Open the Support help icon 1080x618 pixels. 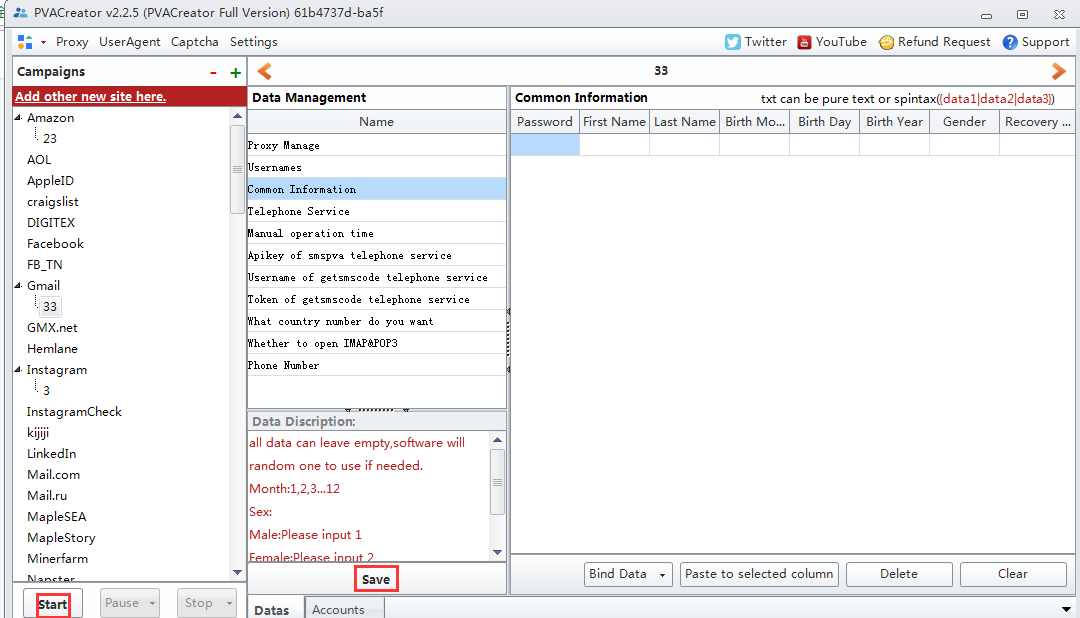(x=1010, y=42)
